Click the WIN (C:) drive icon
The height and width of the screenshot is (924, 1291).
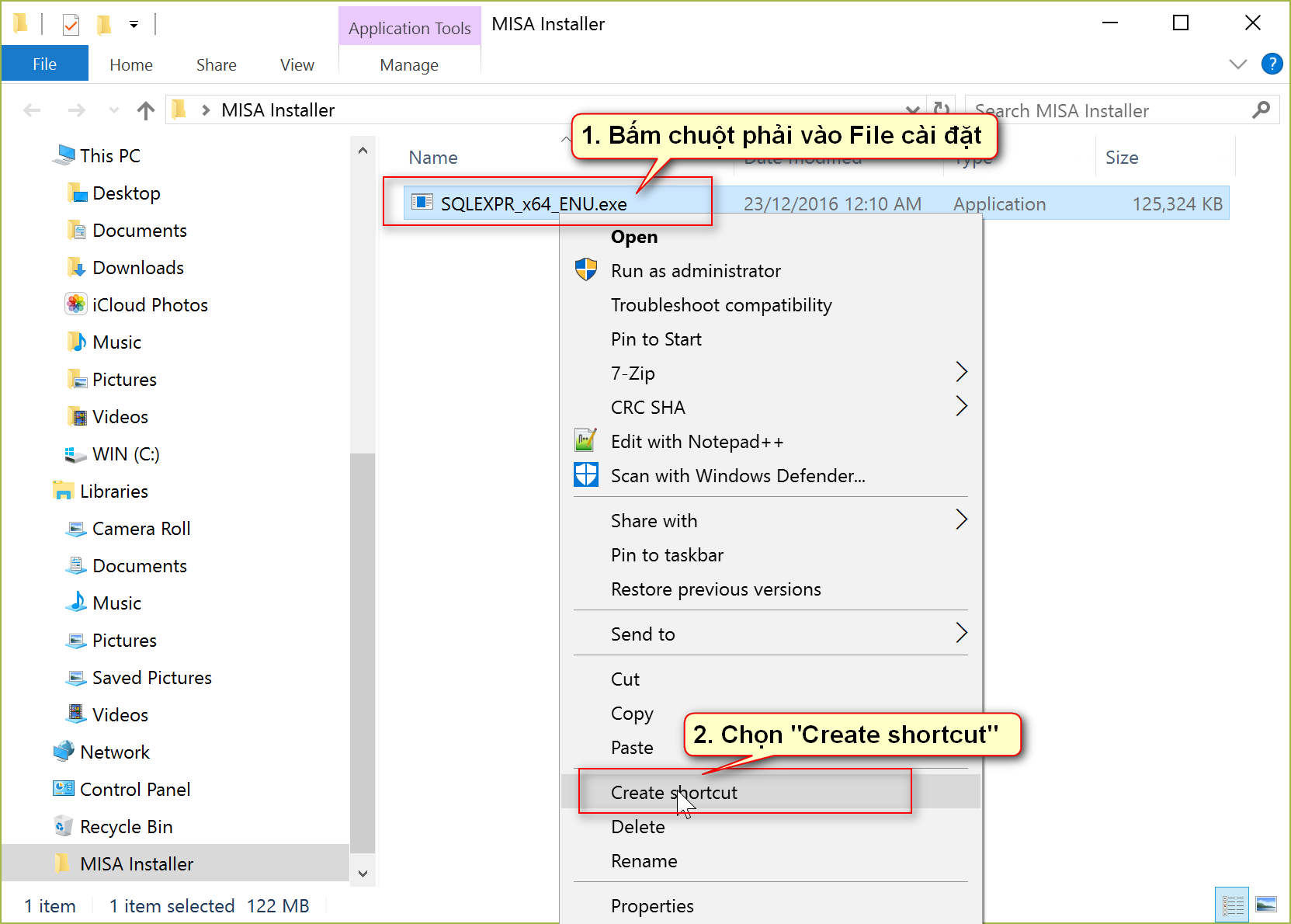pyautogui.click(x=75, y=454)
